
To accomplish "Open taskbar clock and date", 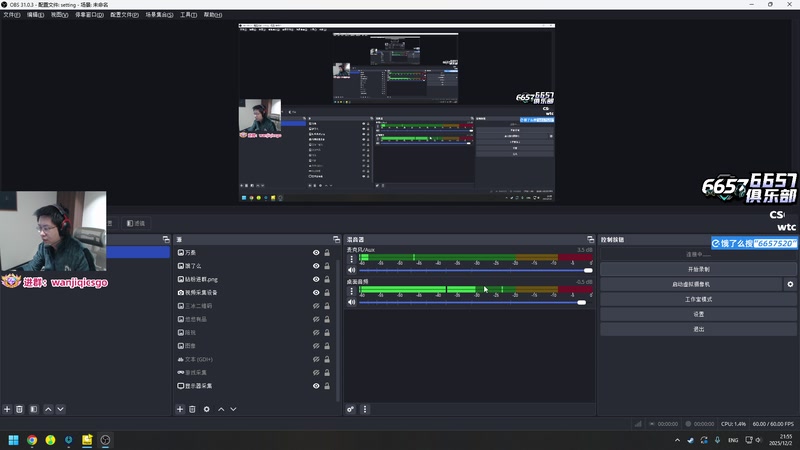I will (783, 440).
